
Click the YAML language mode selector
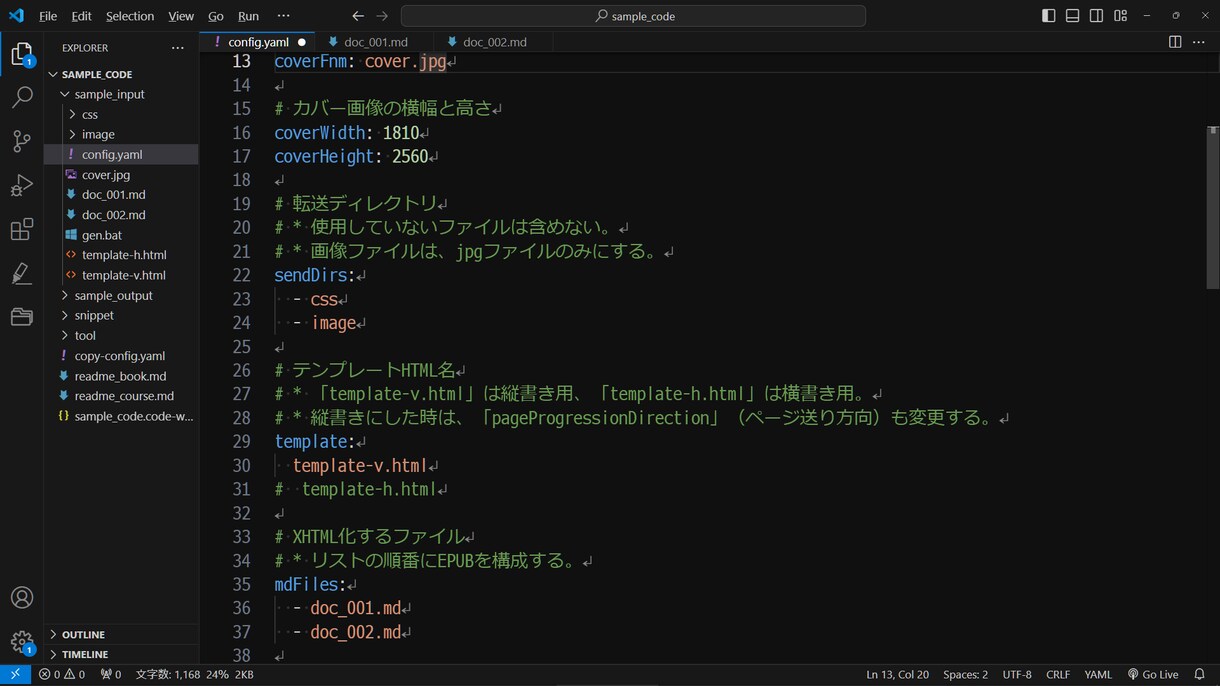[1098, 675]
